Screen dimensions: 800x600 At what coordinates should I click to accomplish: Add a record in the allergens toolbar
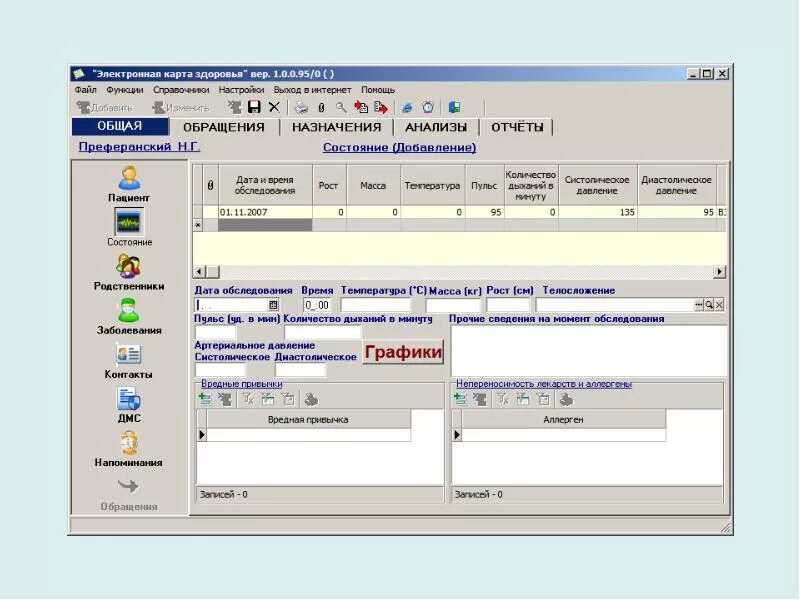pos(460,399)
